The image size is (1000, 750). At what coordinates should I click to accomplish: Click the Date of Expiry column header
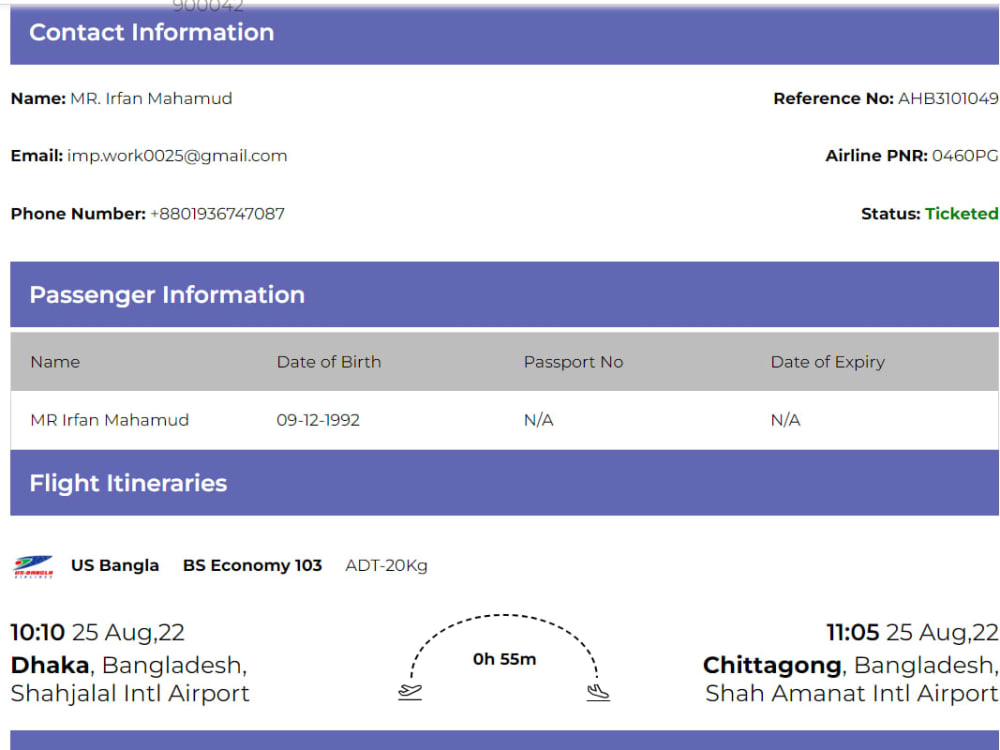pos(828,362)
